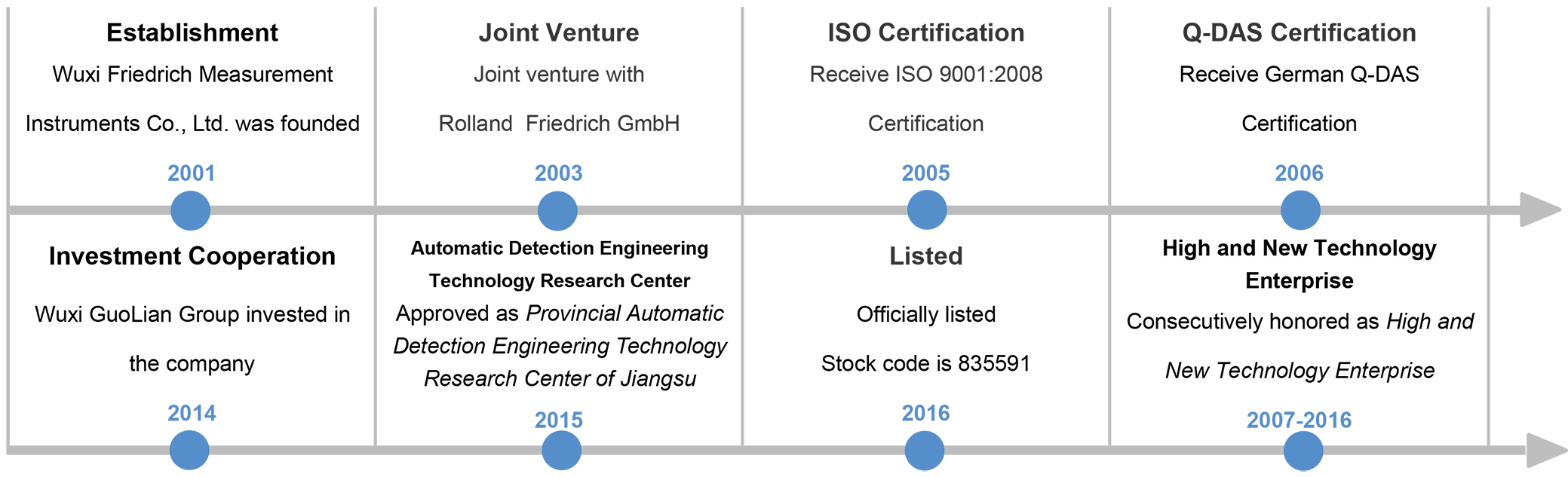Click the top timeline arrow head
The height and width of the screenshot is (477, 1568).
tap(1539, 209)
